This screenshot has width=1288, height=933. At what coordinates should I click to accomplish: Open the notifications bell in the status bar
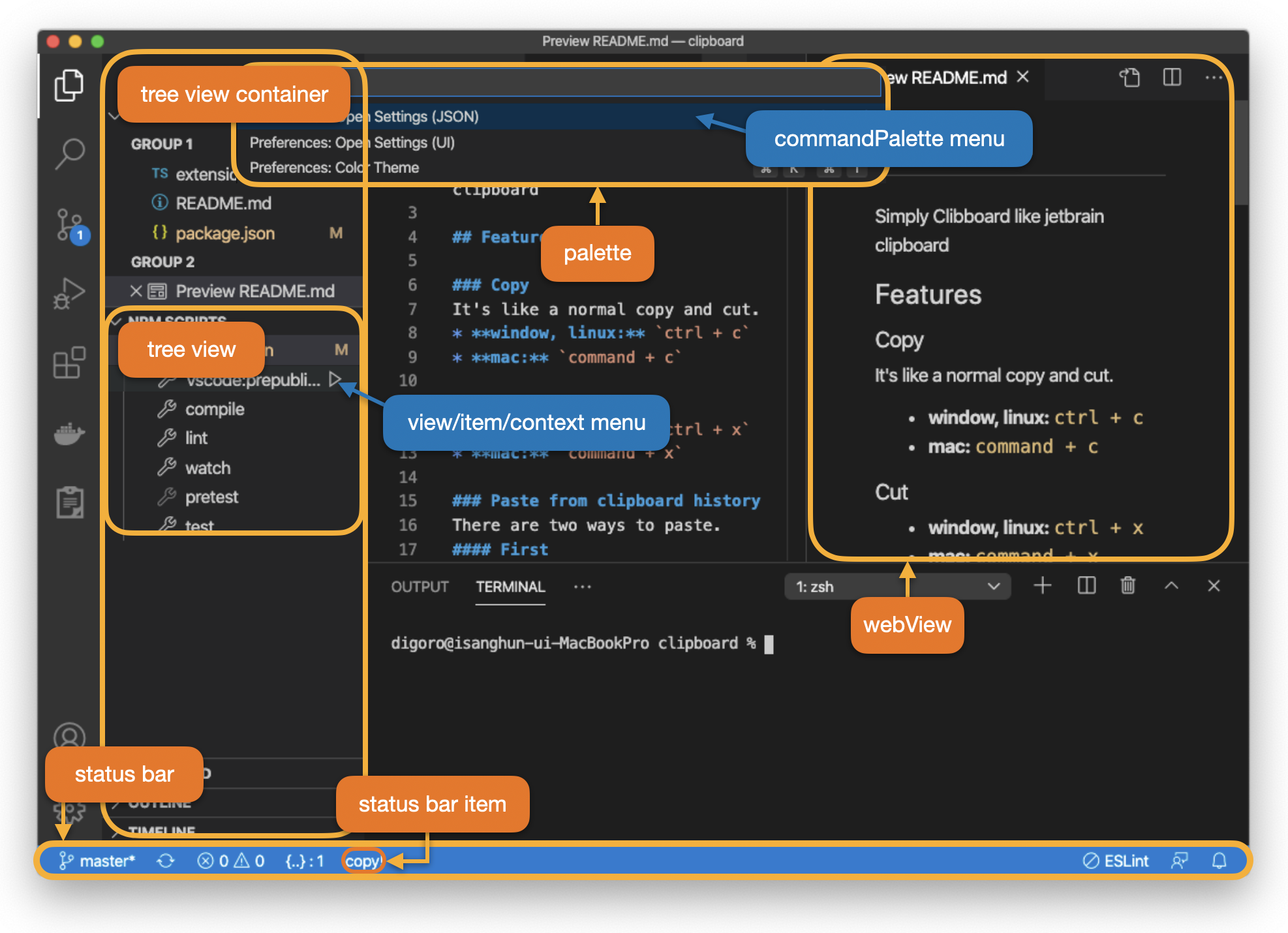(x=1218, y=861)
